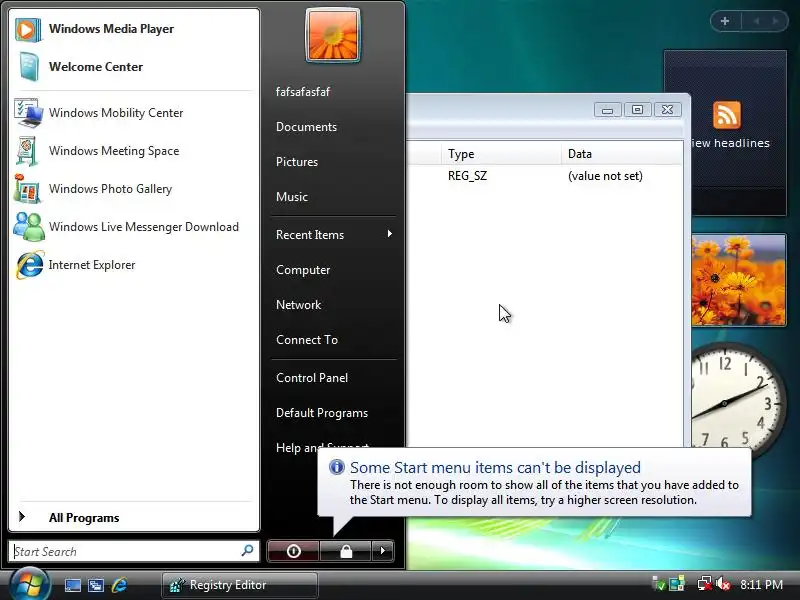Viewport: 800px width, 600px height.
Task: Click Switch between windows in Quick Launch
Action: 95,585
